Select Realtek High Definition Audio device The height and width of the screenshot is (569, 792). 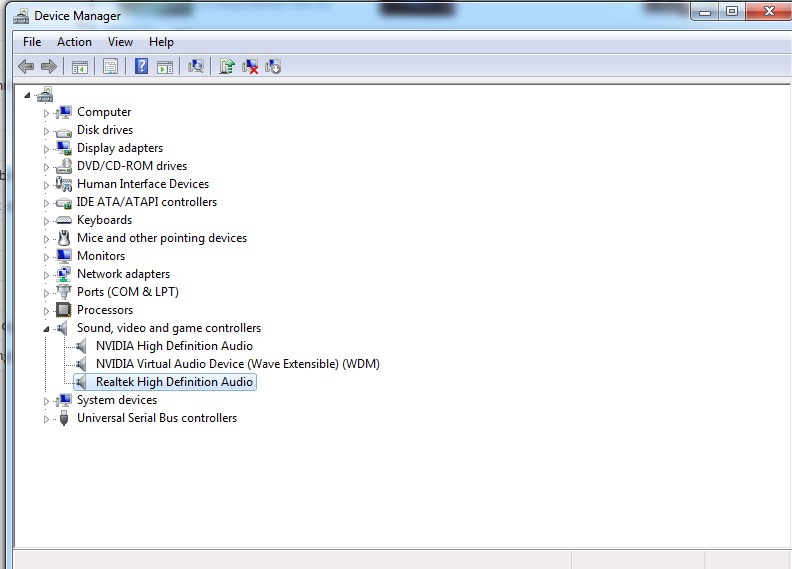(174, 382)
